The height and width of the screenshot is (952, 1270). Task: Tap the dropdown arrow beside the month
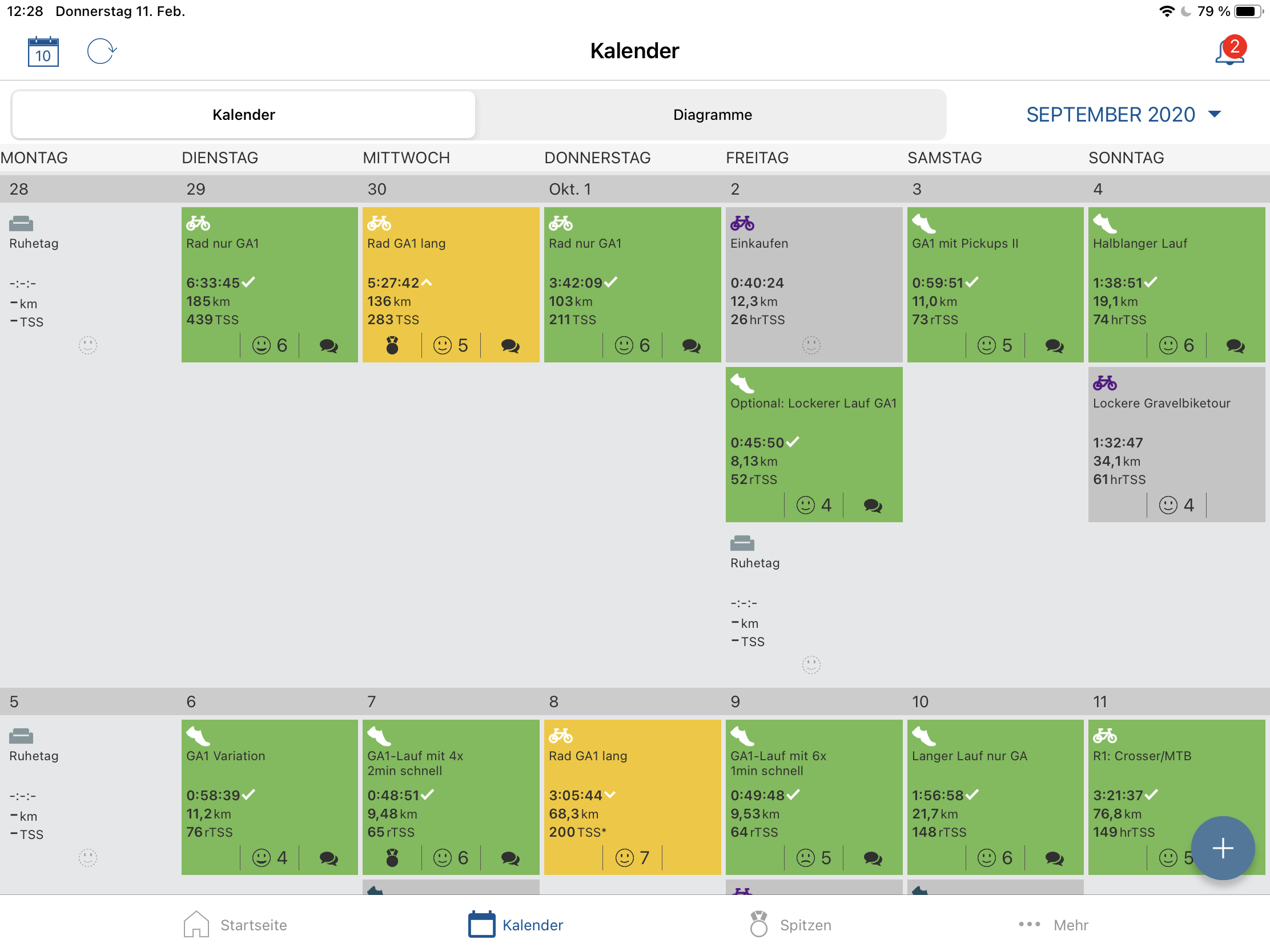1214,114
